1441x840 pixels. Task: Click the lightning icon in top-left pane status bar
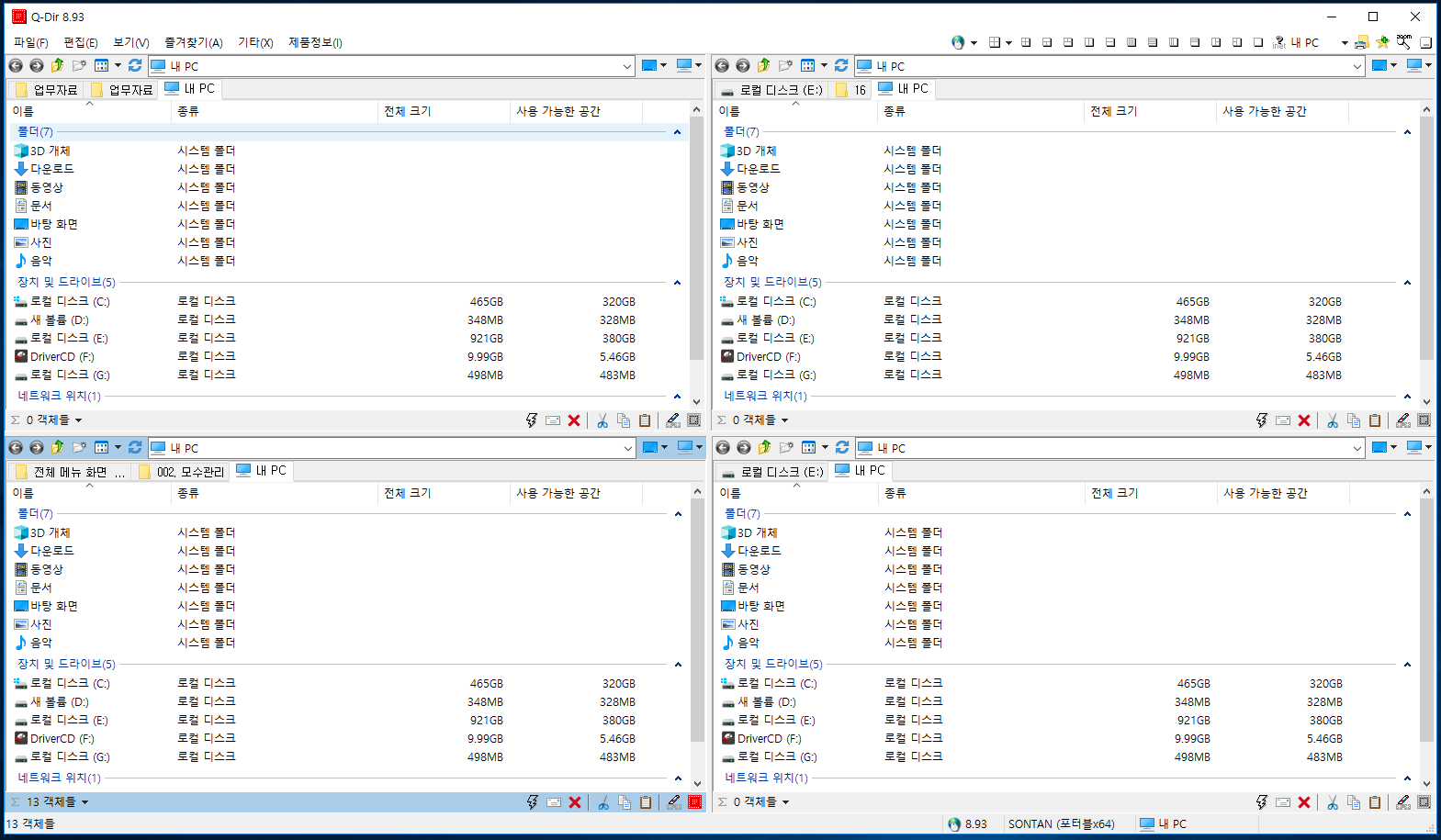(x=531, y=420)
